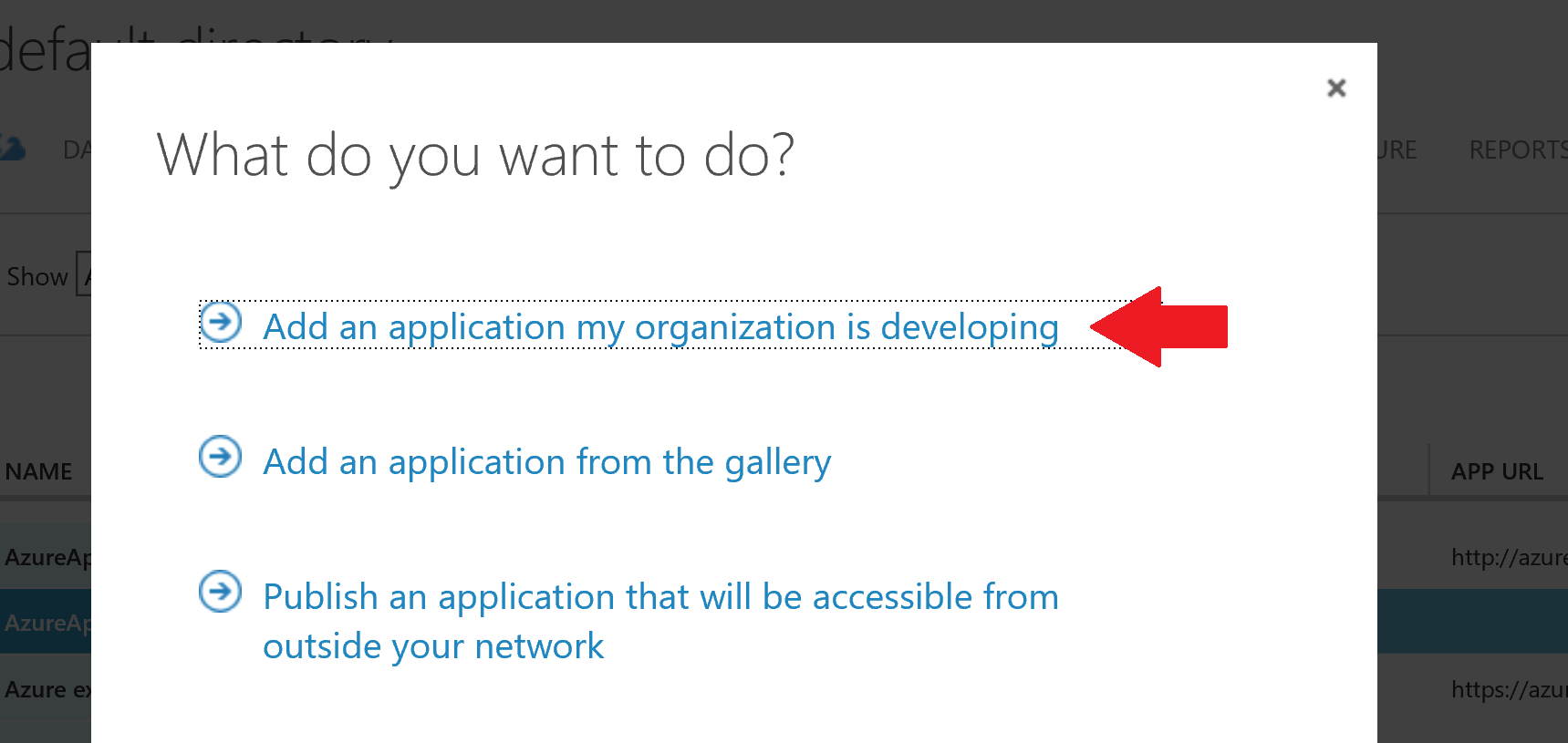The image size is (1568, 743).
Task: Choose 'Add an application from the gallery'
Action: pyautogui.click(x=547, y=462)
